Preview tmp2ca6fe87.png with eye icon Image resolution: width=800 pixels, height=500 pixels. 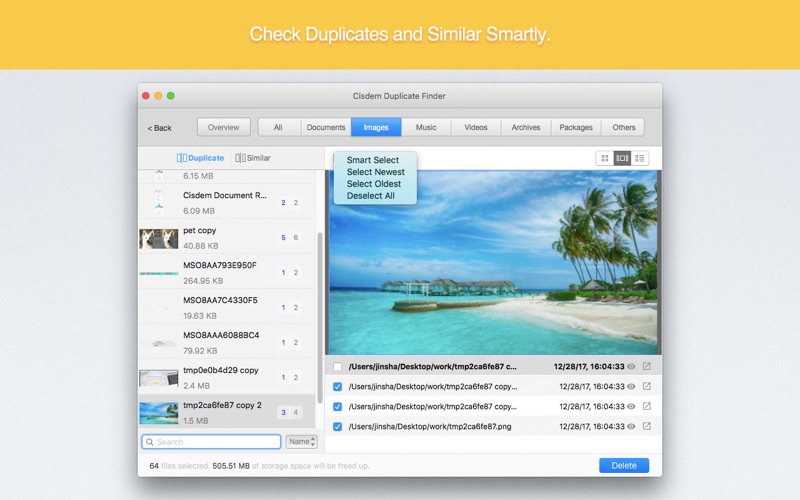tap(631, 426)
